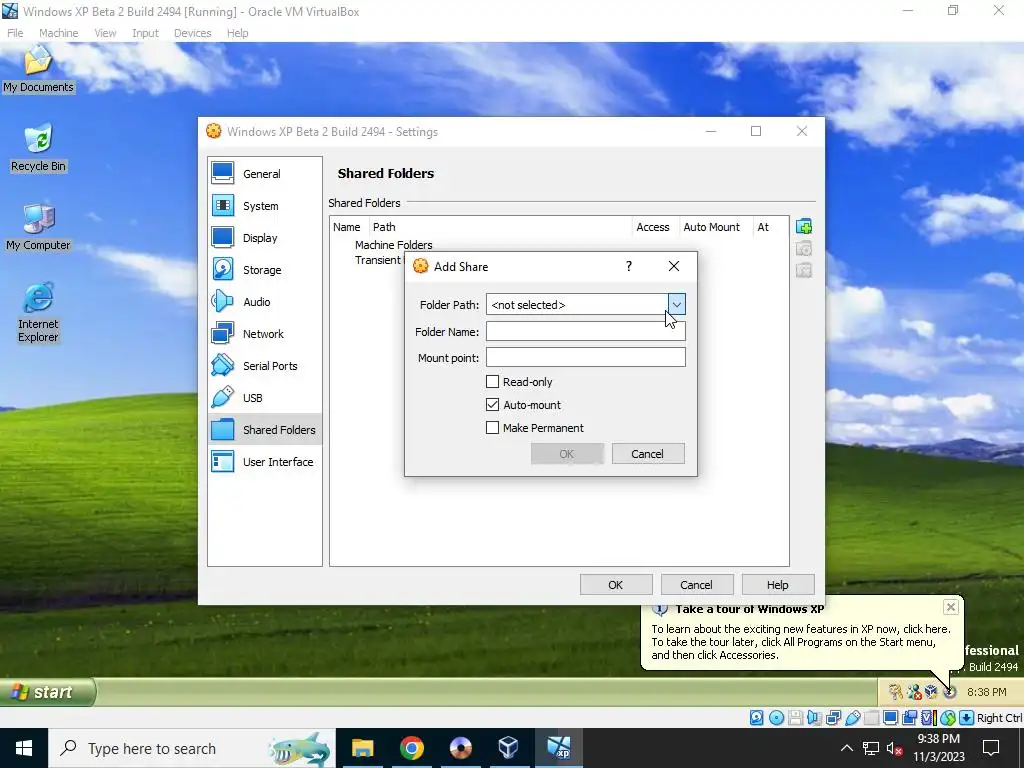Screen dimensions: 1024x768
Task: Click question mark help in Add Share
Action: coord(629,266)
